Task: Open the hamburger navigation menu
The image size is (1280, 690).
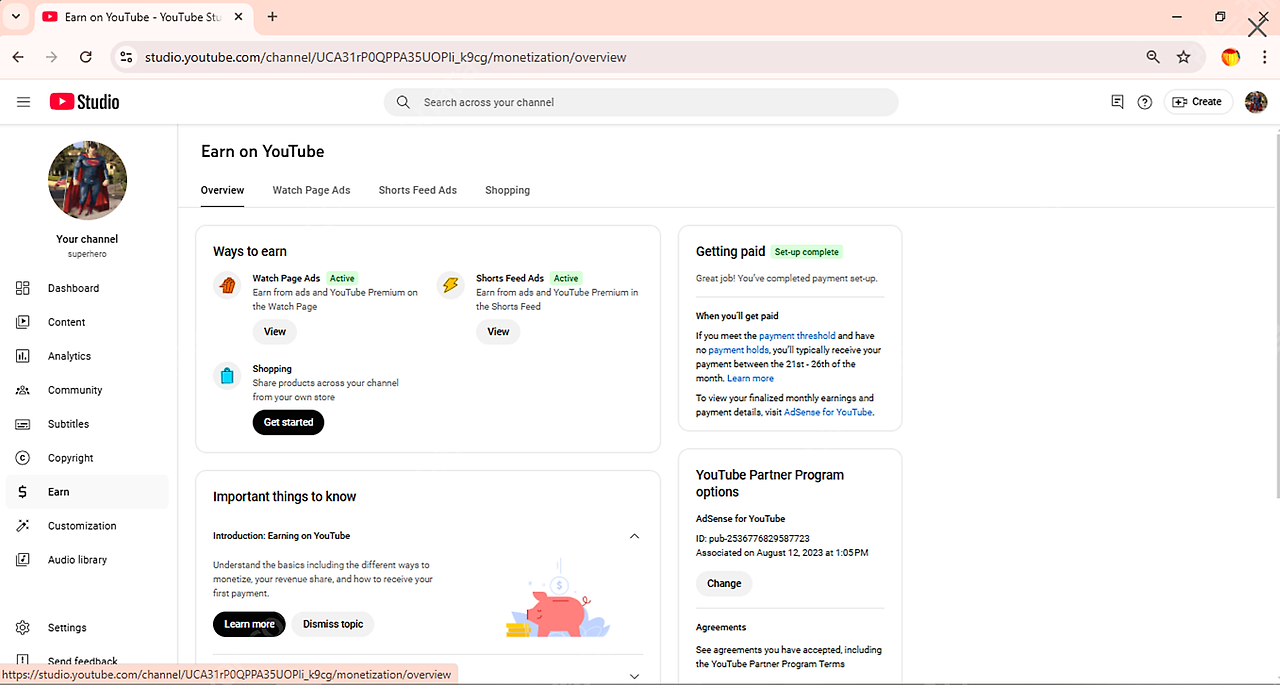Action: [x=24, y=102]
